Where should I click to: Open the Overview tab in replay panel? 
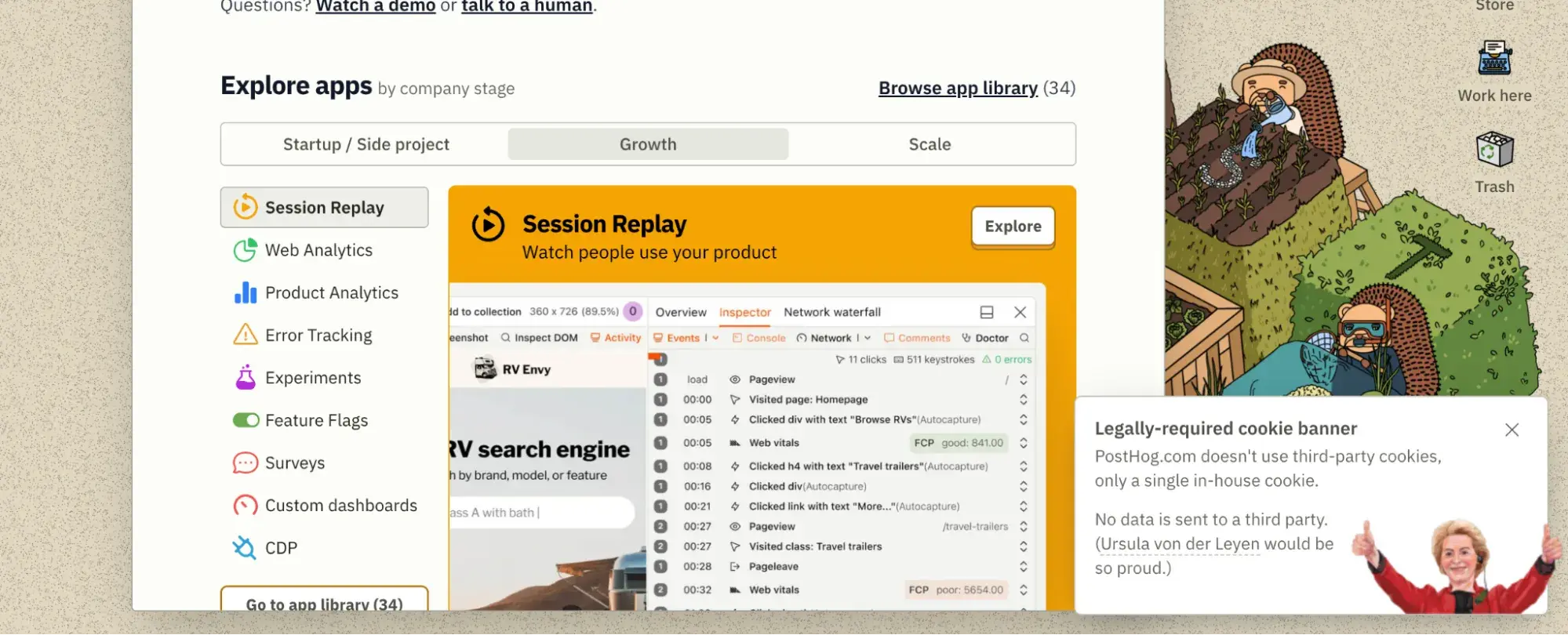(x=681, y=312)
